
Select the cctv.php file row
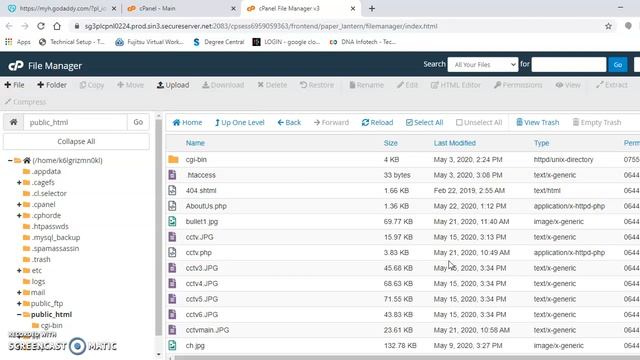[403, 253]
